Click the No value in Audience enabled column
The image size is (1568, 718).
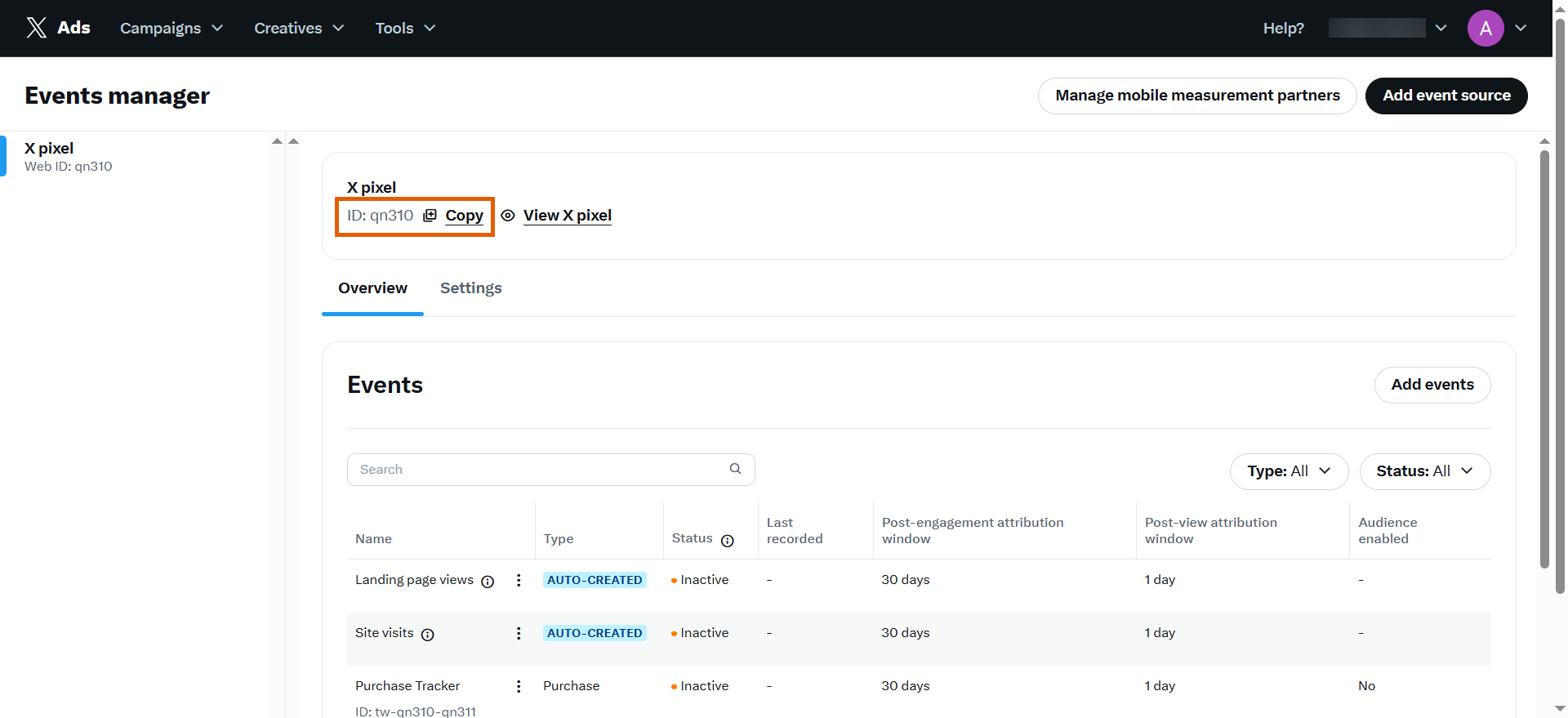(1366, 686)
